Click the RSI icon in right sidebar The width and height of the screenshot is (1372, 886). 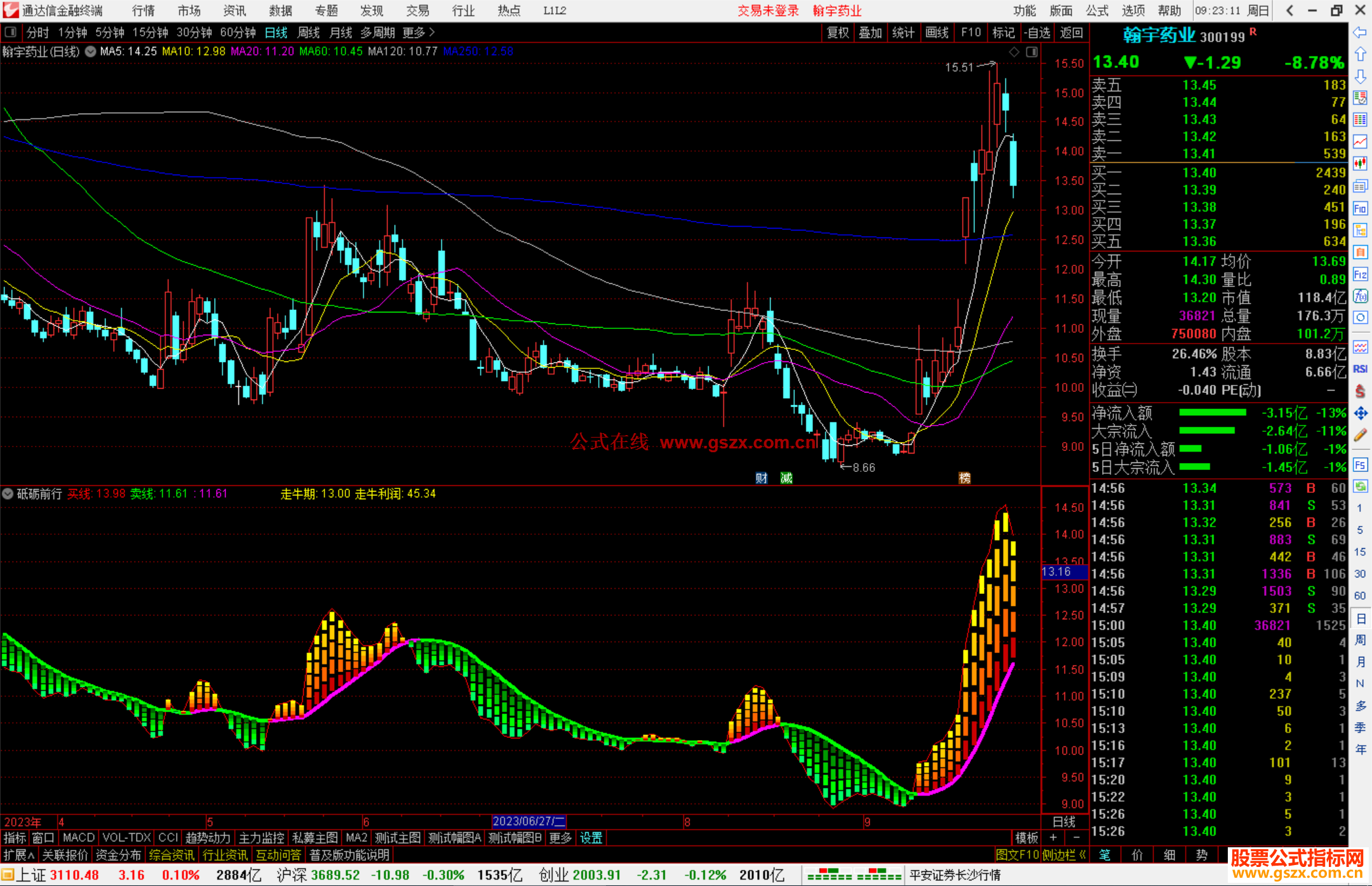point(1360,369)
